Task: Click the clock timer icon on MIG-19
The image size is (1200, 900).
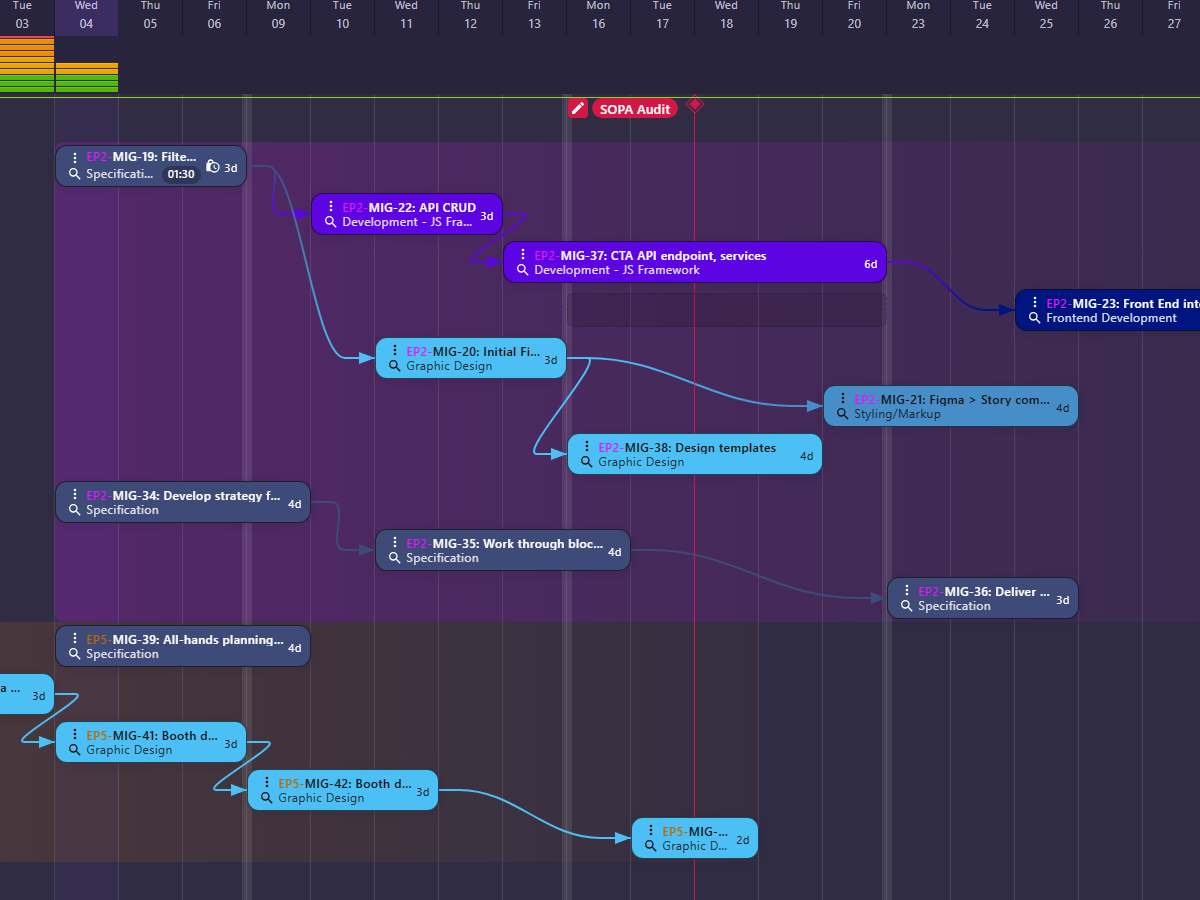Action: coord(210,166)
